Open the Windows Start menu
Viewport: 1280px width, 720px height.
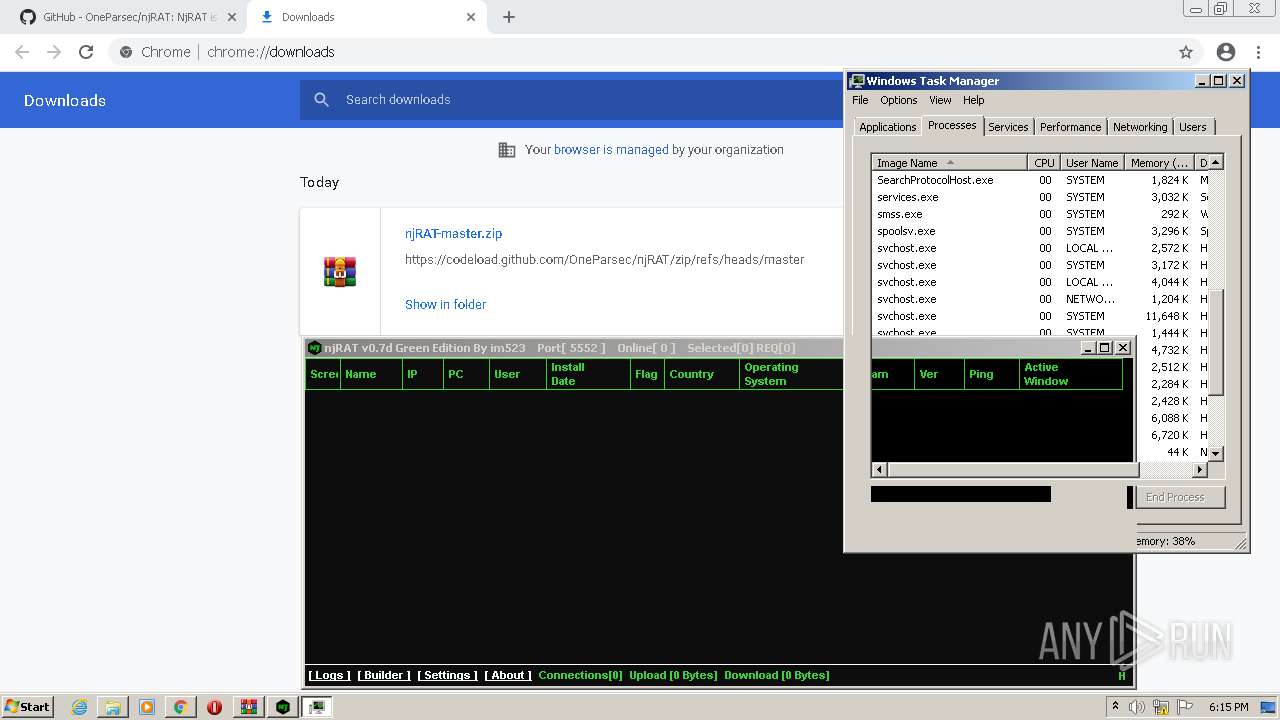(27, 706)
